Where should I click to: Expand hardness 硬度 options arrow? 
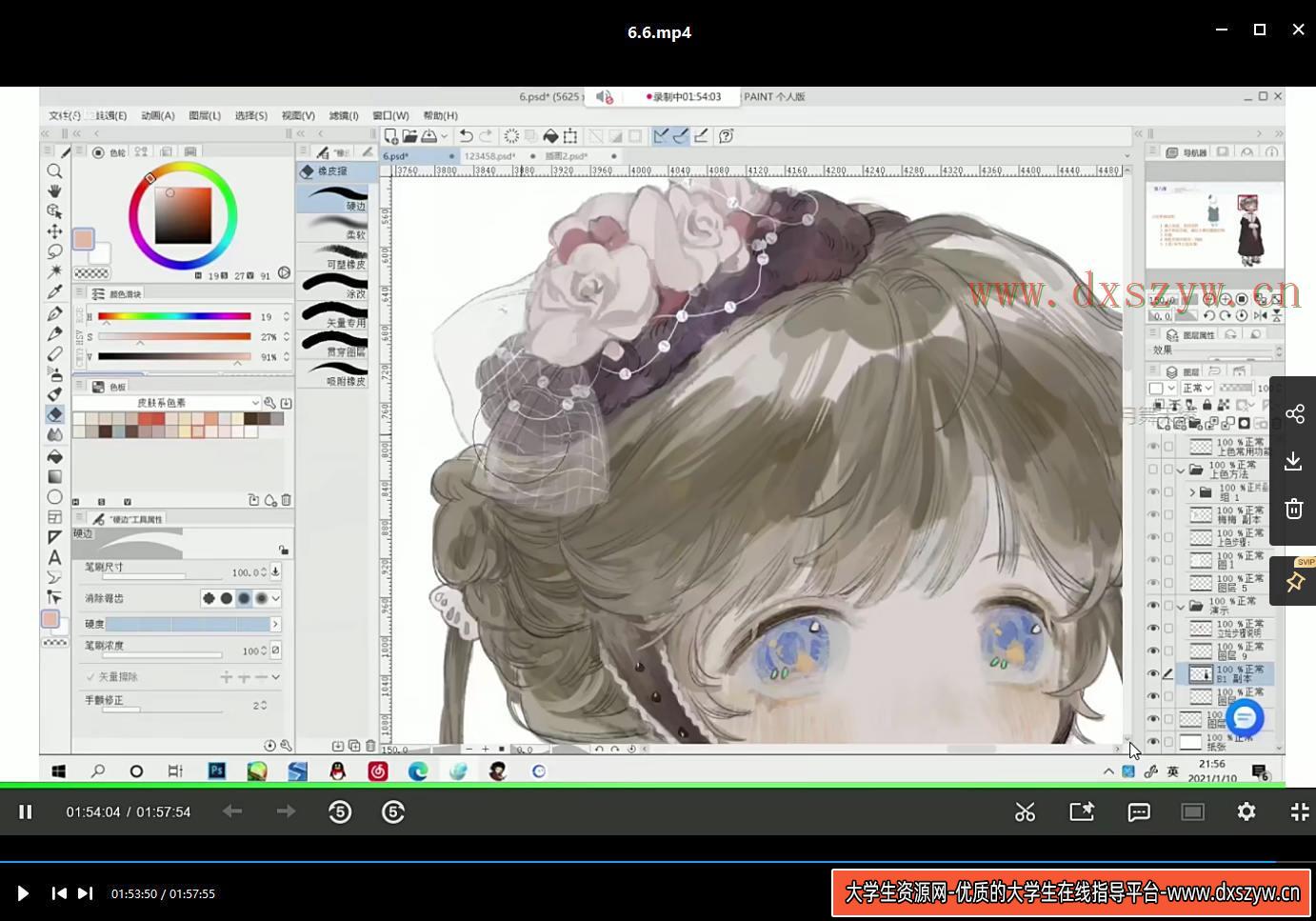[x=276, y=624]
